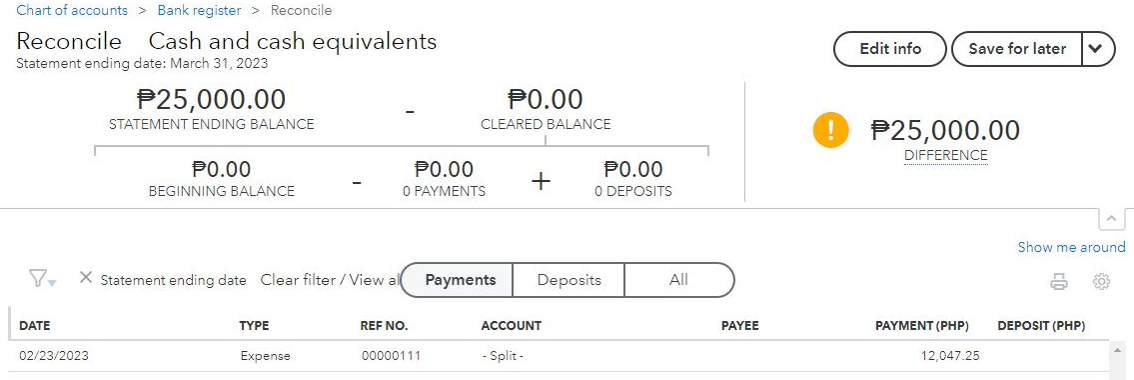Go to Chart of accounts breadcrumb
Screen dimensions: 1134x380
(72, 11)
